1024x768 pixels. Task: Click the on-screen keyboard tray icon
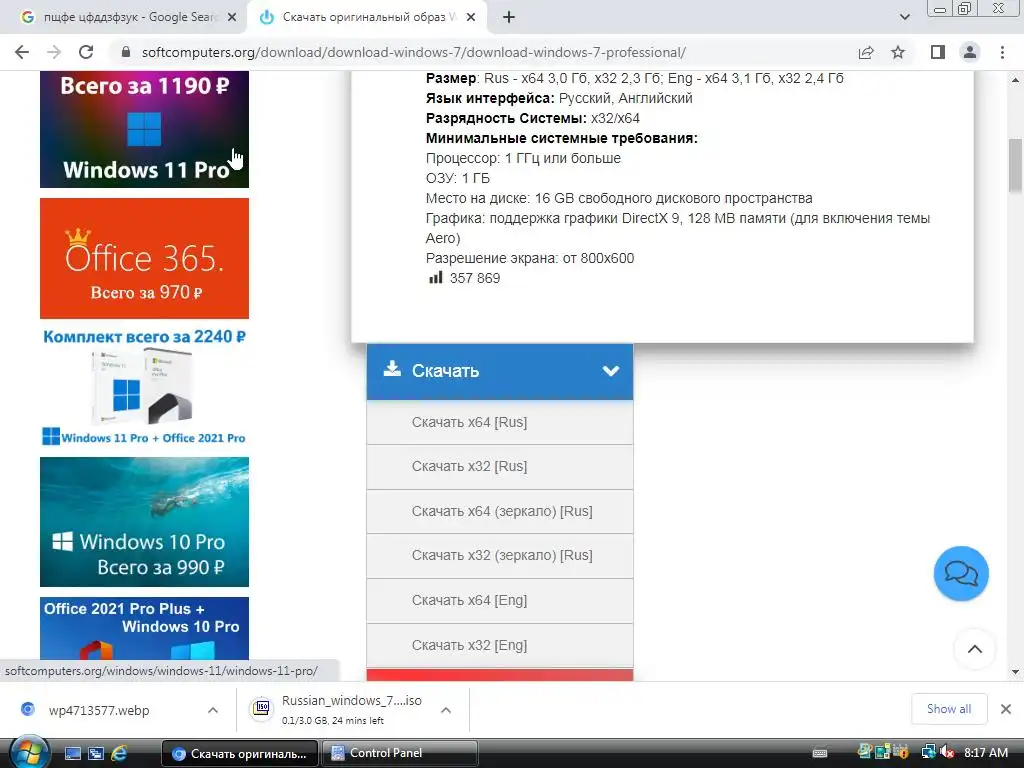coord(820,753)
